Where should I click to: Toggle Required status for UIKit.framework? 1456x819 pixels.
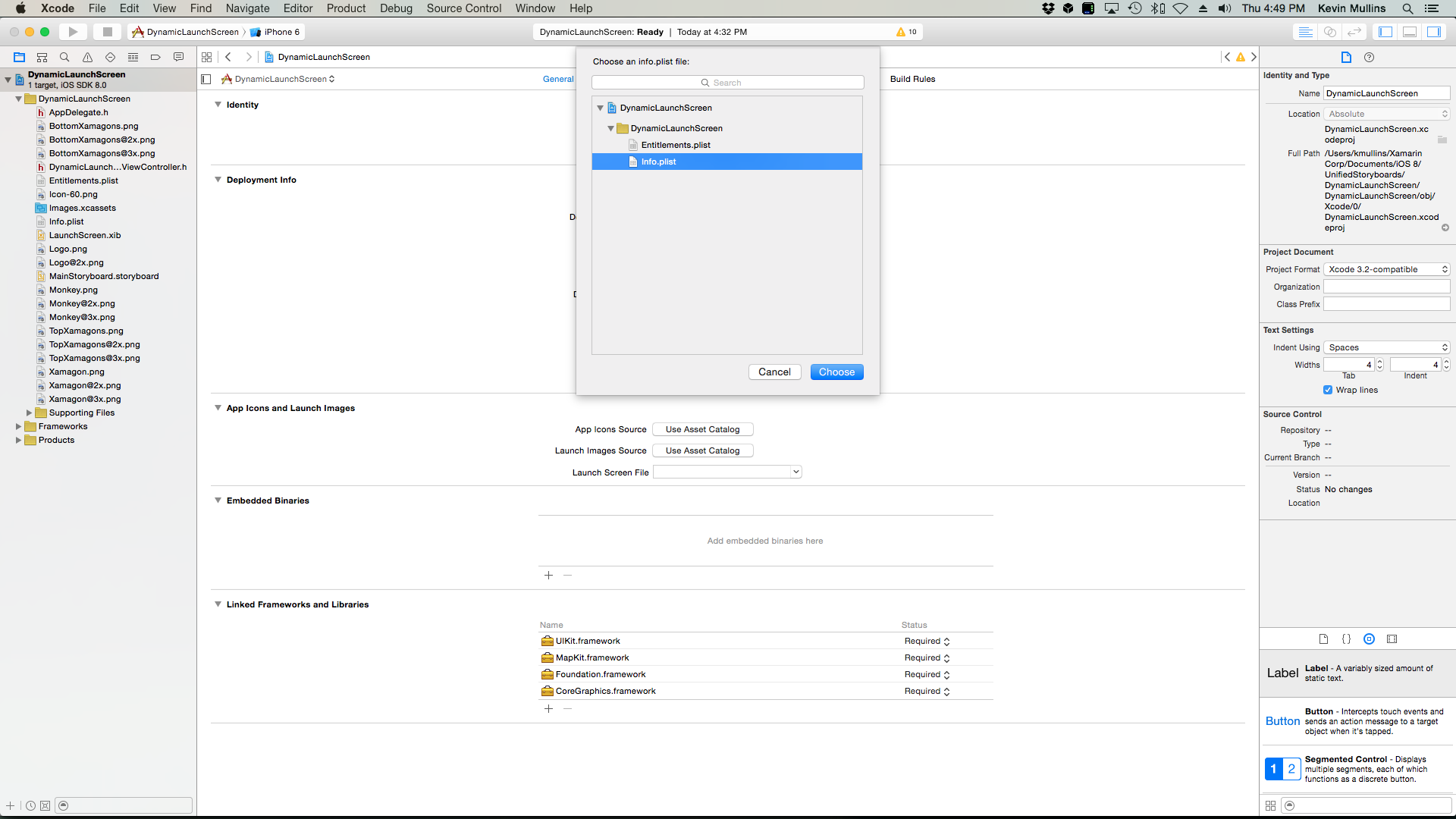click(x=945, y=641)
